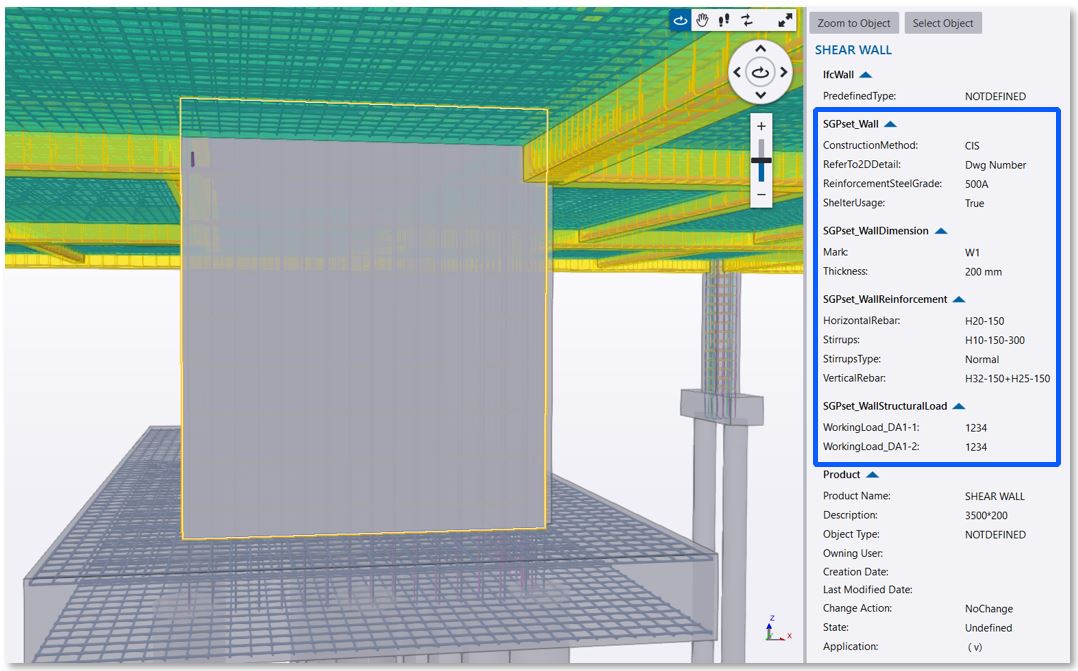
Task: Activate the pan hand tool
Action: tap(703, 20)
